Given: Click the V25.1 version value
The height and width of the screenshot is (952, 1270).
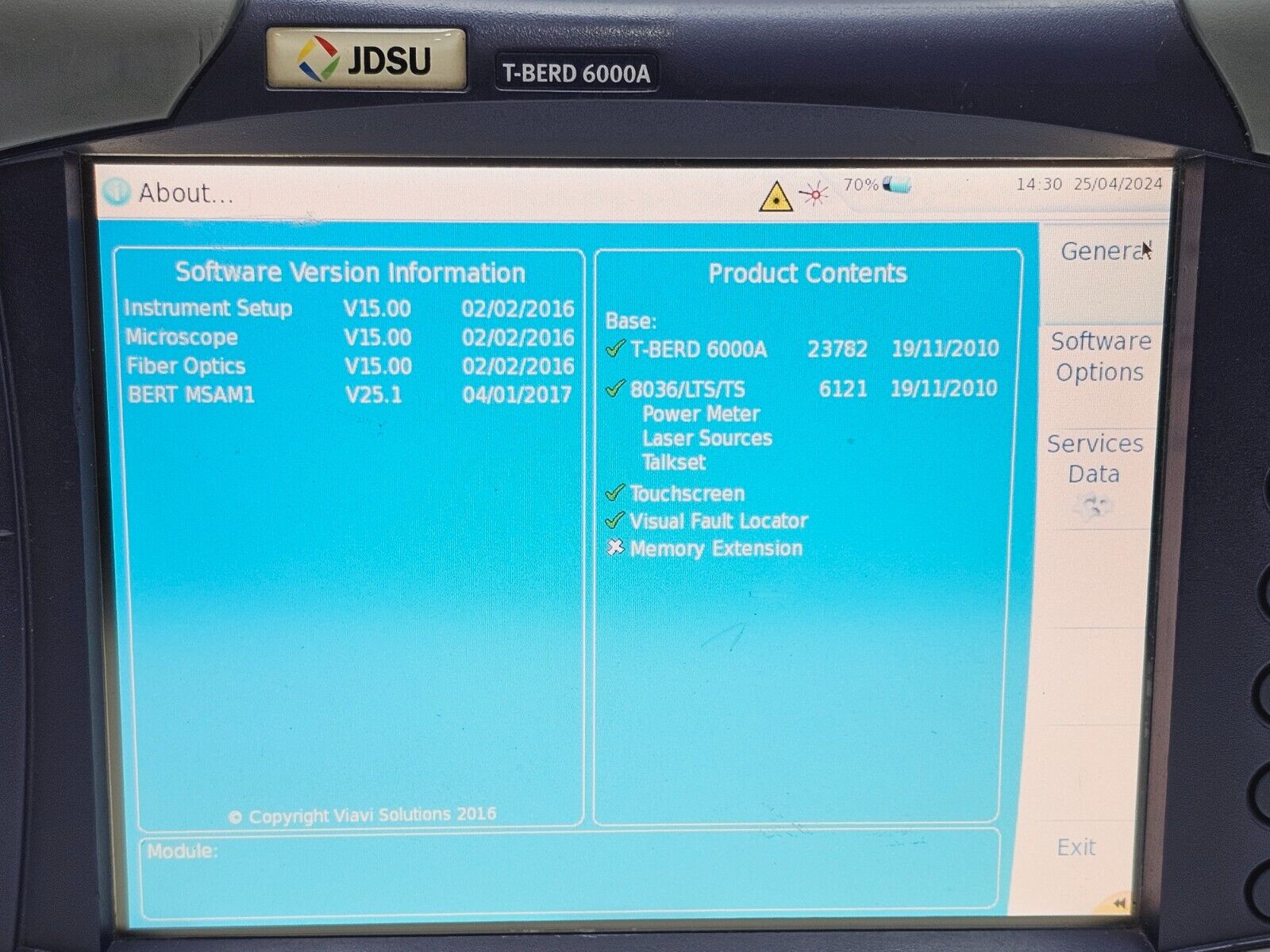Looking at the screenshot, I should [373, 394].
